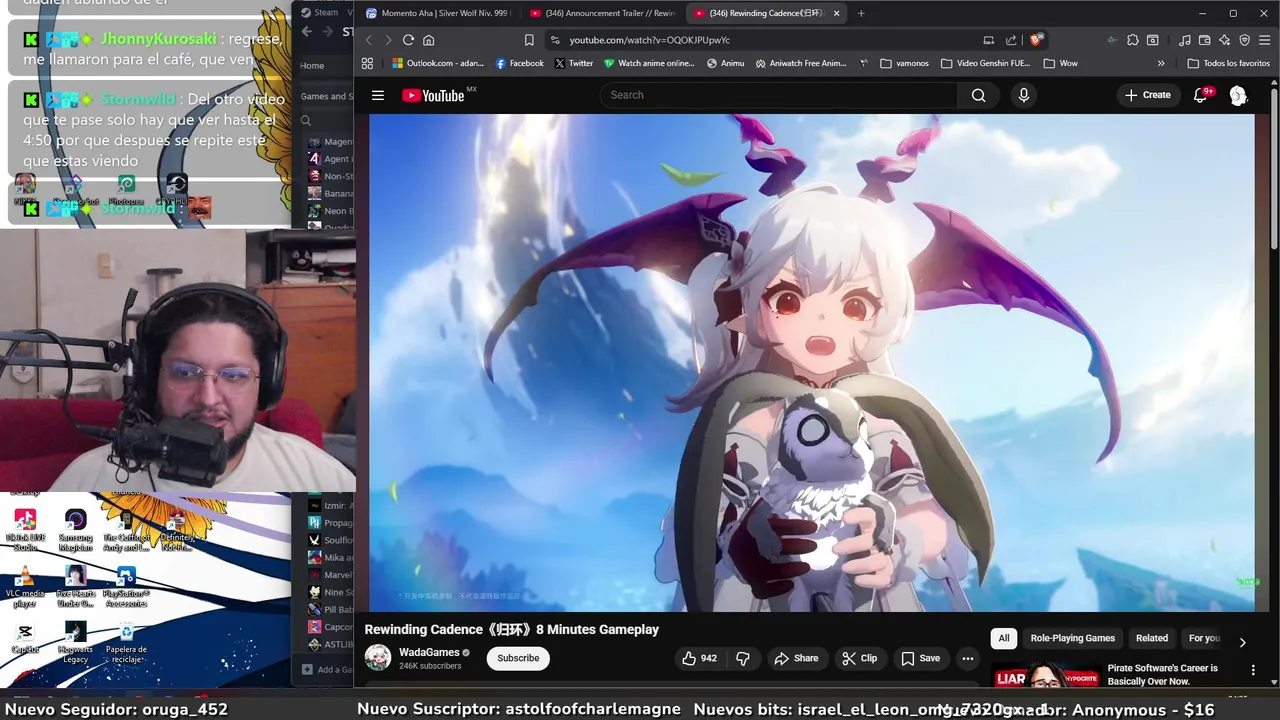This screenshot has width=1280, height=720.
Task: Open Aniwatch Free Anime bookmark
Action: pyautogui.click(x=801, y=63)
